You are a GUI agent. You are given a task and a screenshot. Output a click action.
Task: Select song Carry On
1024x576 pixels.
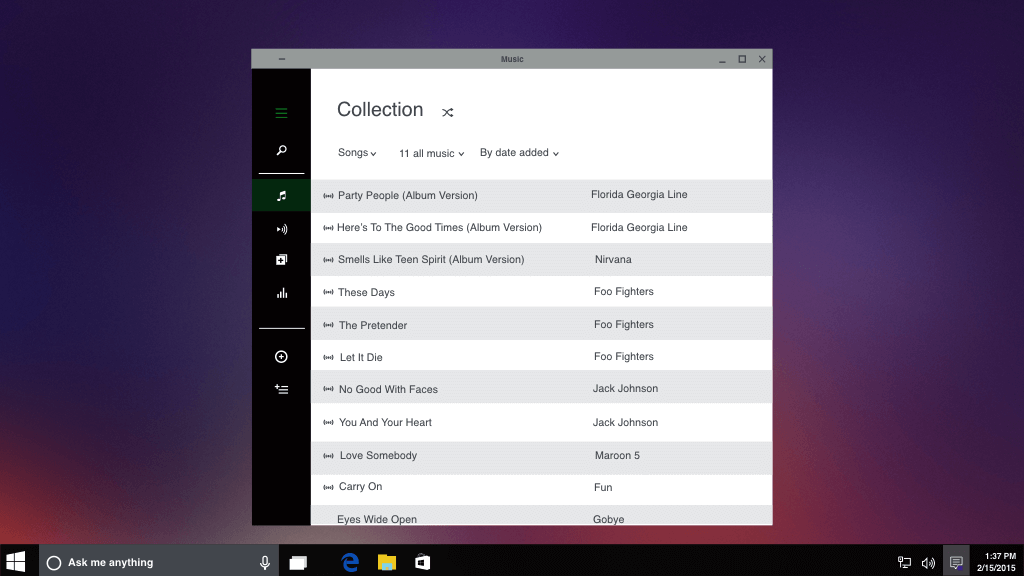click(360, 487)
